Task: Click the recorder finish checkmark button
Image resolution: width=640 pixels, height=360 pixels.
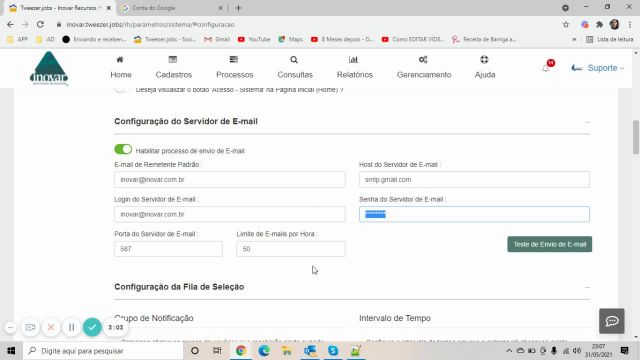Action: click(x=92, y=327)
